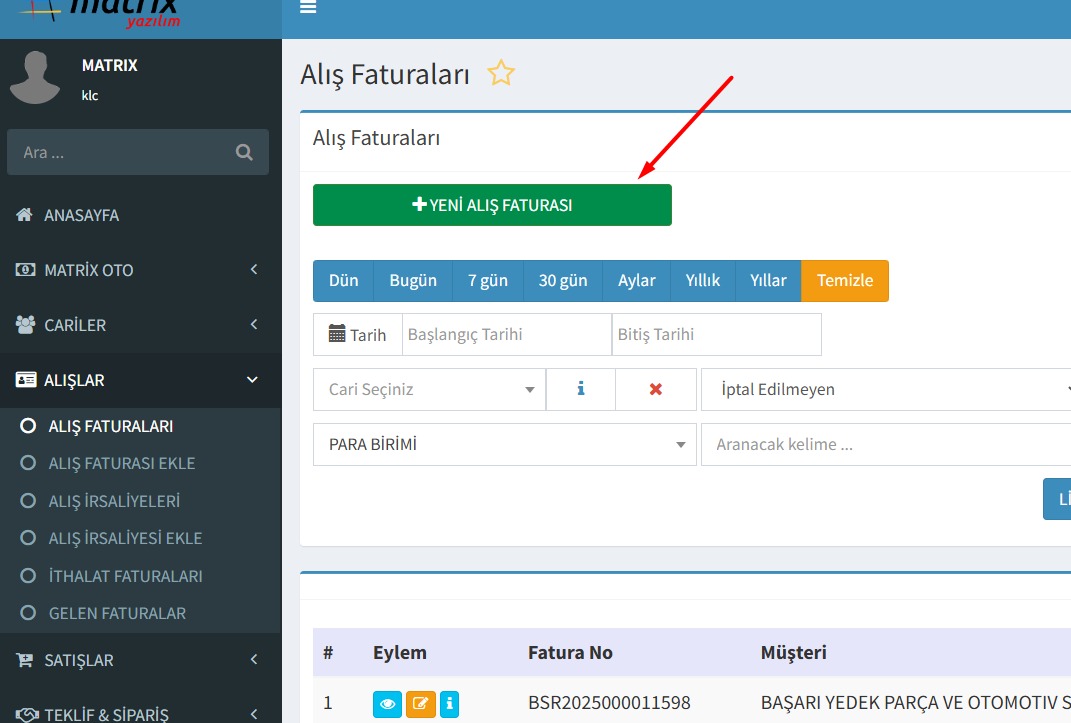Viewport: 1071px width, 723px height.
Task: Open the PARA BİRİMİ dropdown
Action: 504,444
